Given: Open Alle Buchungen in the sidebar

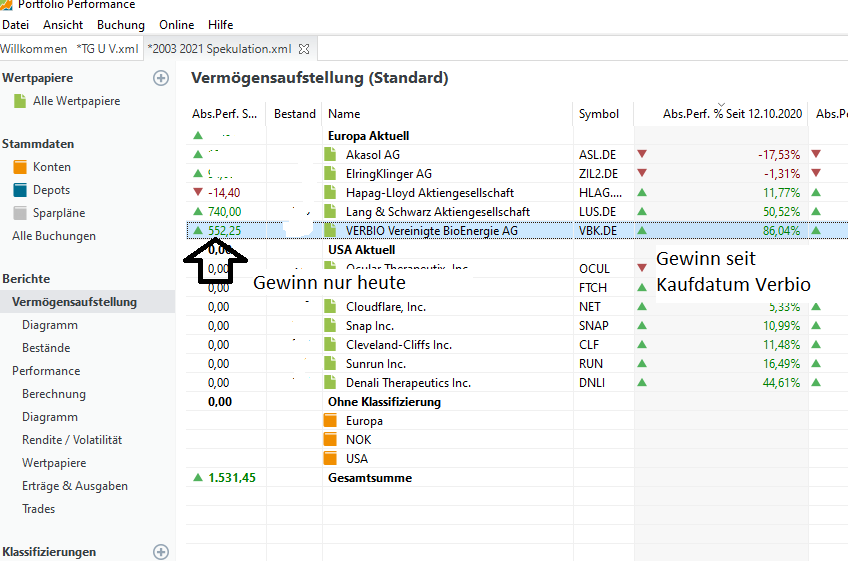Looking at the screenshot, I should click(x=54, y=236).
